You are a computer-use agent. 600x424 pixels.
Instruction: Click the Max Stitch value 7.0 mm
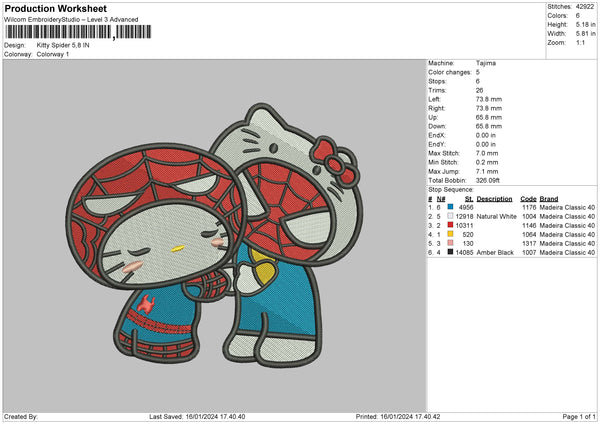pyautogui.click(x=487, y=153)
